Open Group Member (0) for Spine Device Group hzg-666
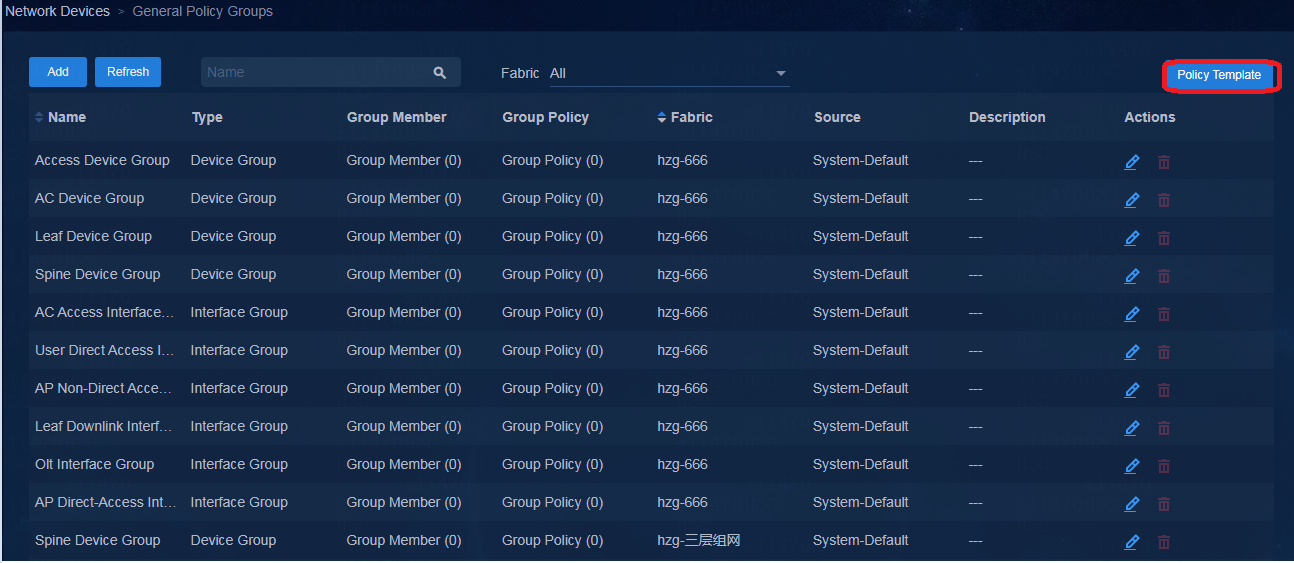 tap(404, 274)
